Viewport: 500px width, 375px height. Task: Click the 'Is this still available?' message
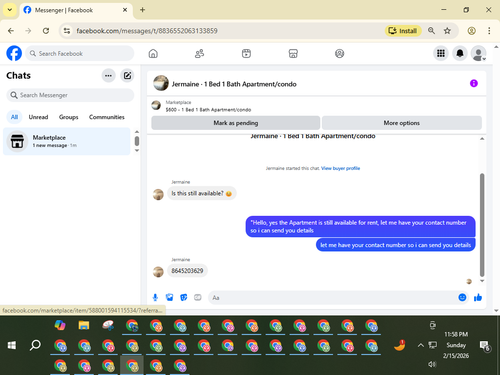[202, 193]
